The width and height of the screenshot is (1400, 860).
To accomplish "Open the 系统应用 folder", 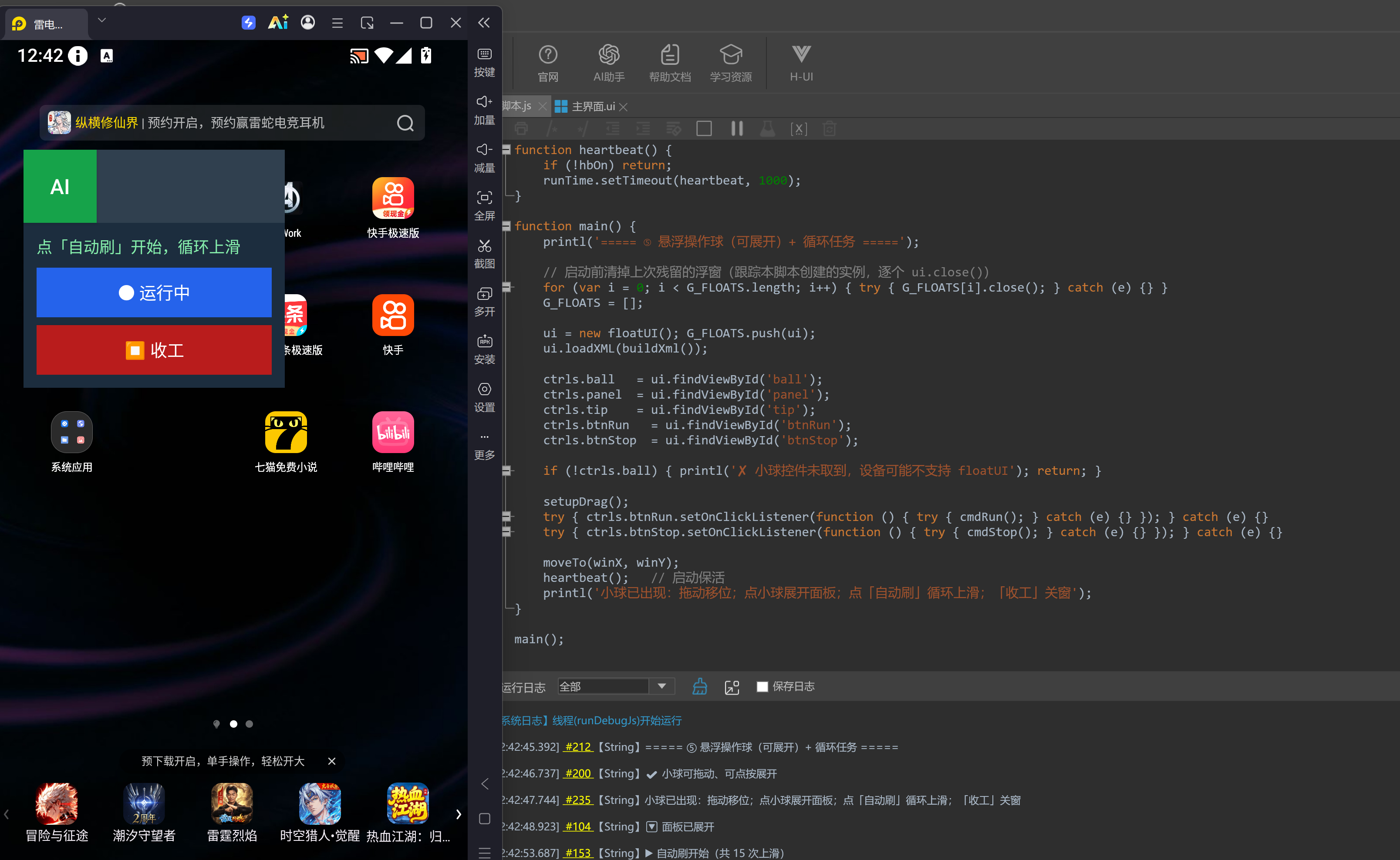I will pos(72,442).
